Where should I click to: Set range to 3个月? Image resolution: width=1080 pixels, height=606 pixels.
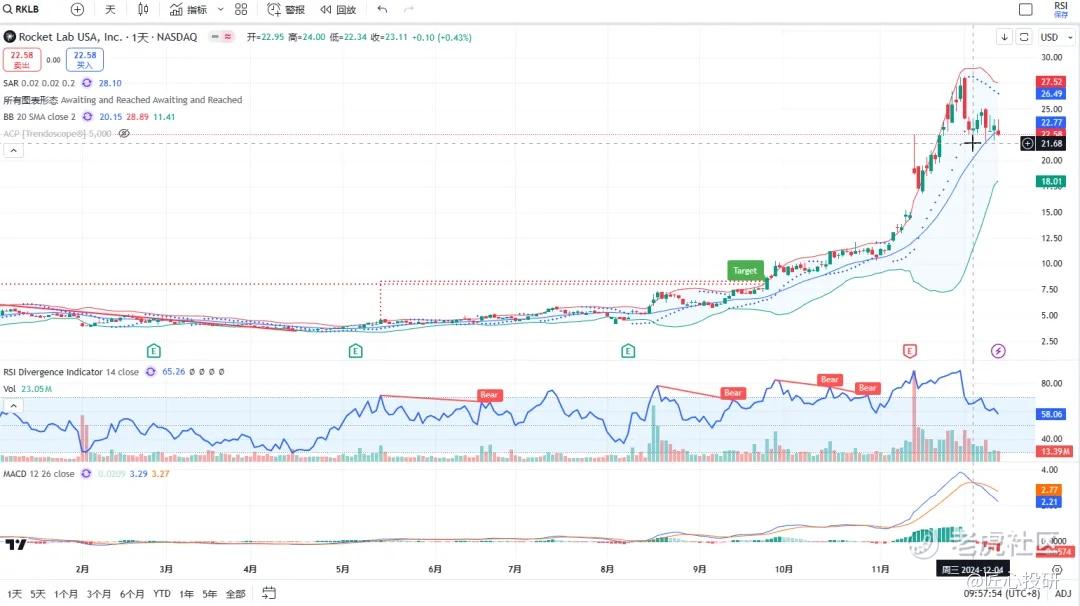point(99,594)
